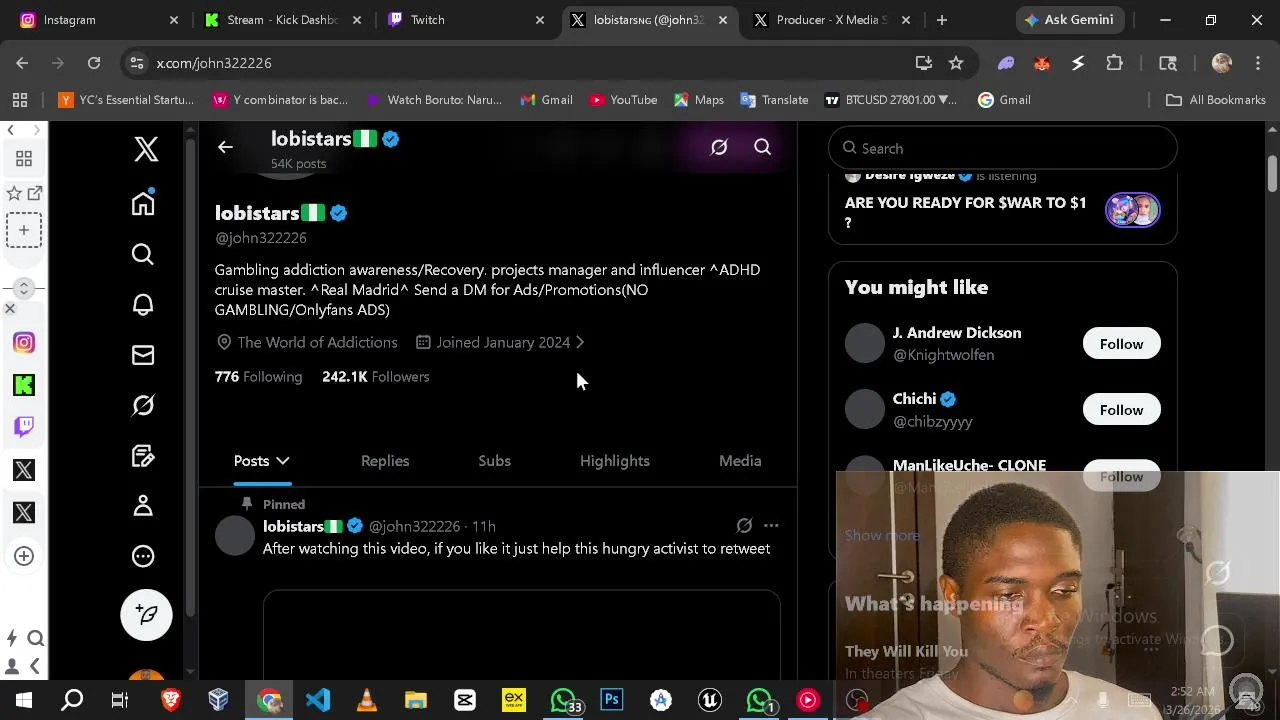The height and width of the screenshot is (720, 1280).
Task: Open the Notifications bell
Action: tap(143, 305)
